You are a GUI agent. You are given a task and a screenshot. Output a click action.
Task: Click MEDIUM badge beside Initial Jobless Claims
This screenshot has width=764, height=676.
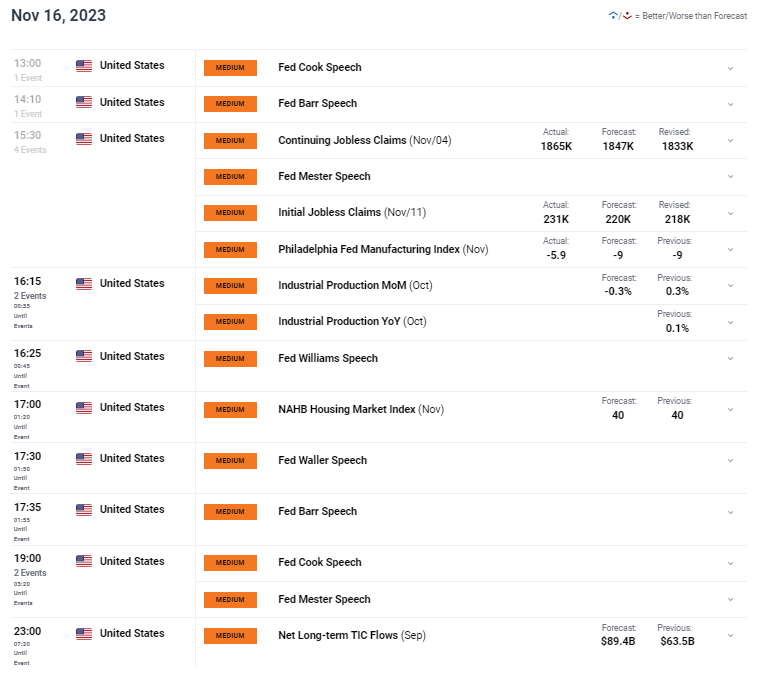(230, 213)
